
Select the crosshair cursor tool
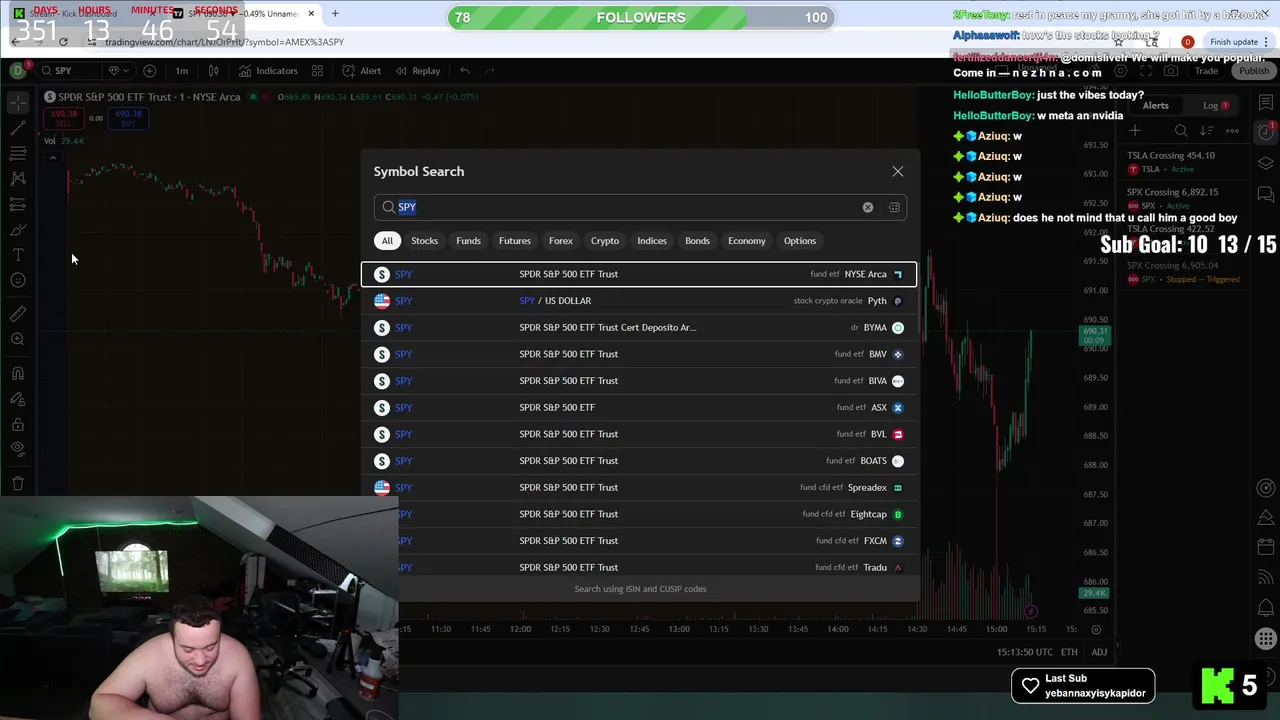(18, 103)
